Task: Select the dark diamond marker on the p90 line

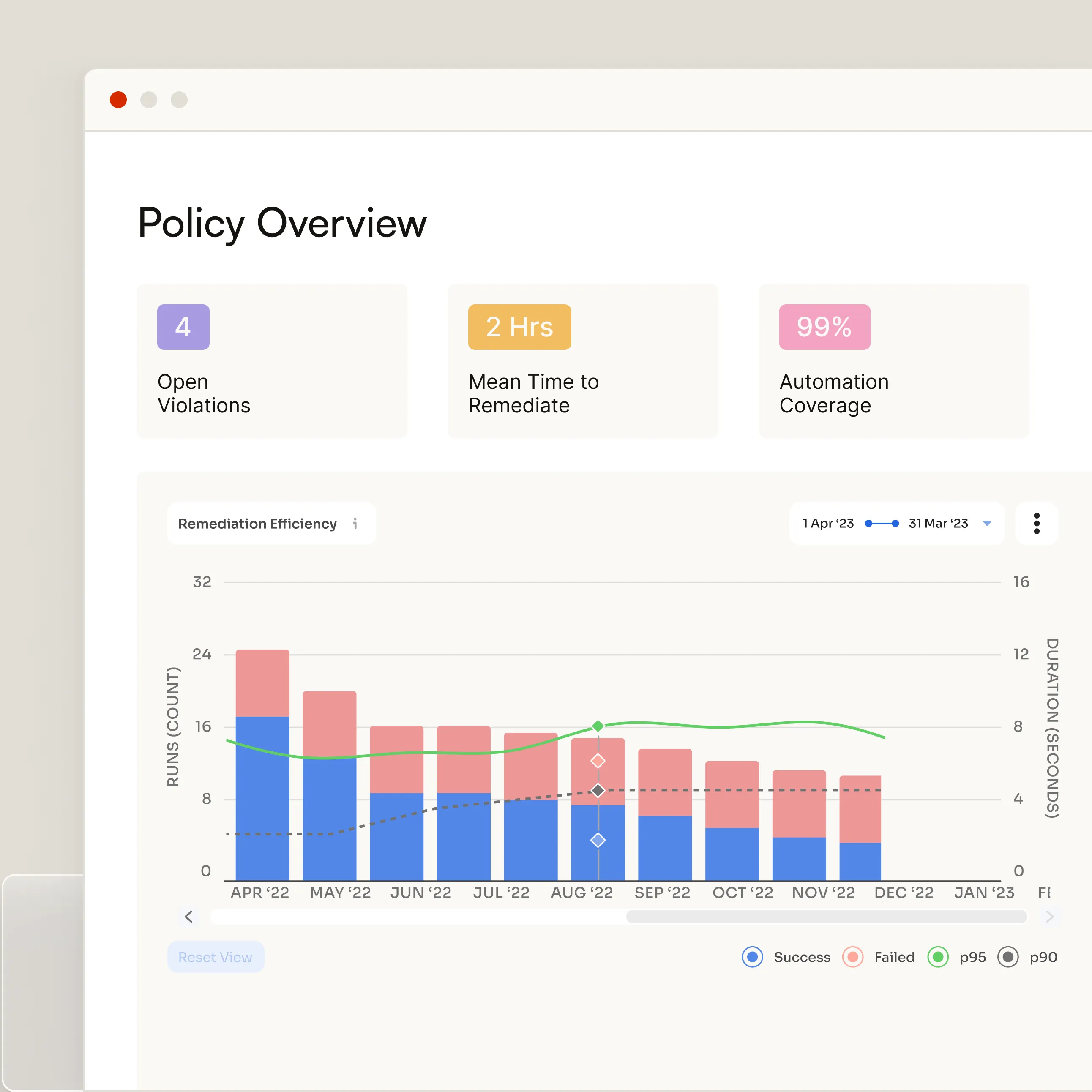Action: pos(598,790)
